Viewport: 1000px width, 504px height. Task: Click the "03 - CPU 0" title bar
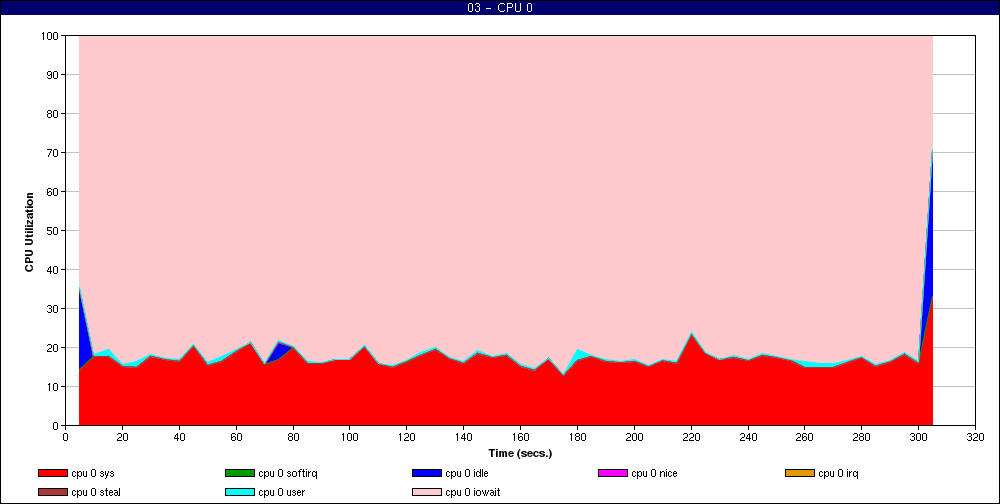pos(500,8)
